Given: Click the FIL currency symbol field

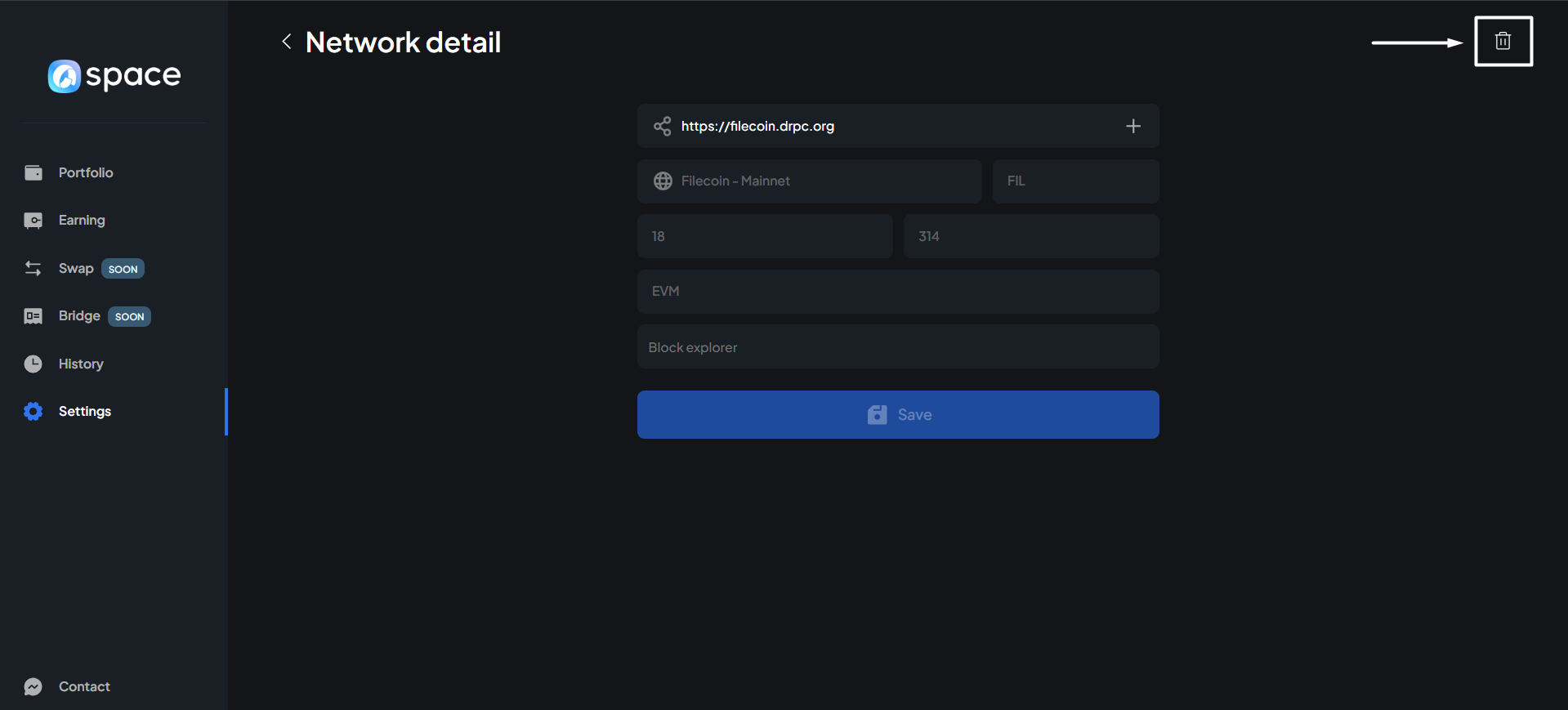Looking at the screenshot, I should [1074, 181].
